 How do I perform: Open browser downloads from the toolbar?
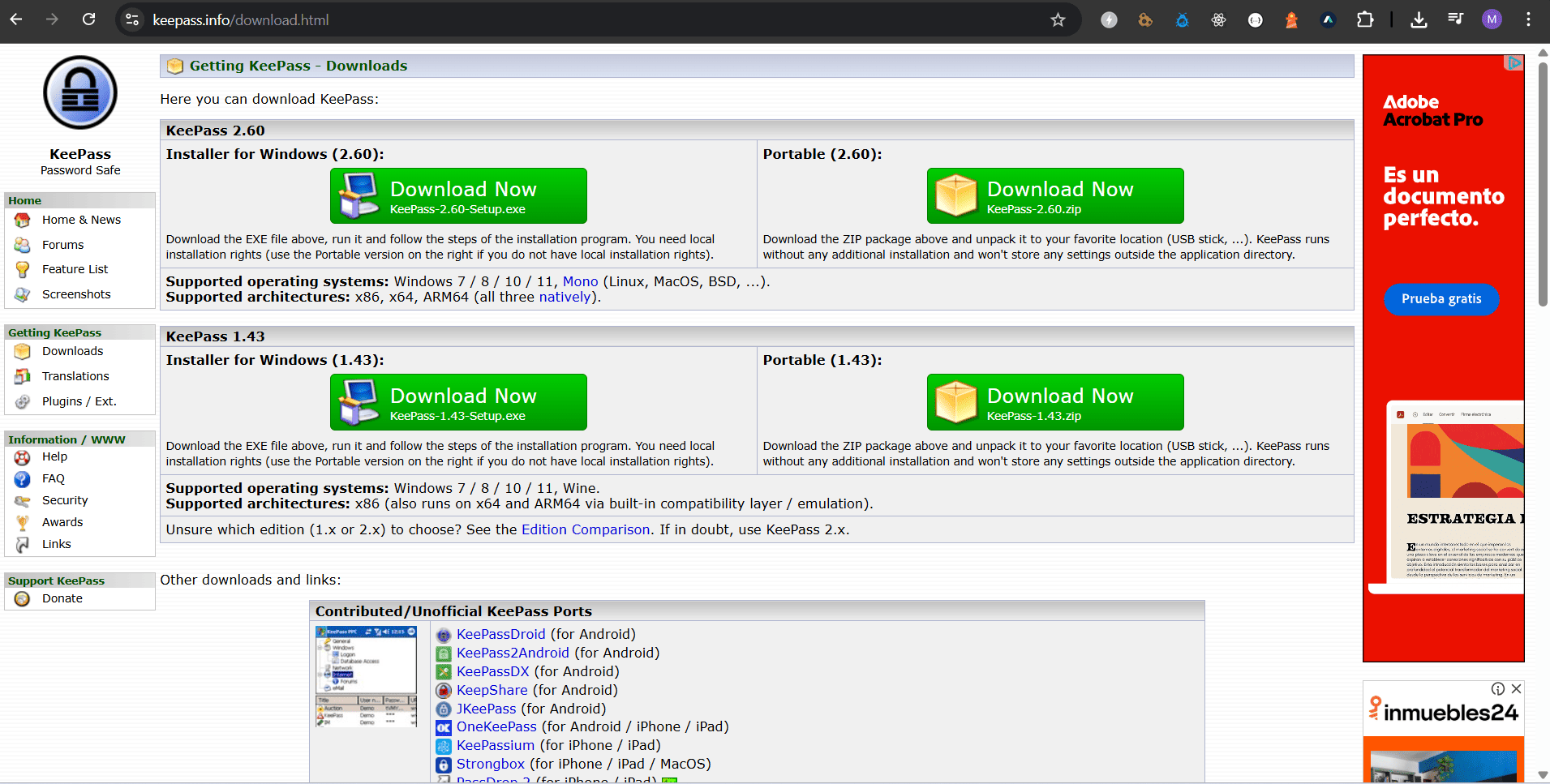1418,19
